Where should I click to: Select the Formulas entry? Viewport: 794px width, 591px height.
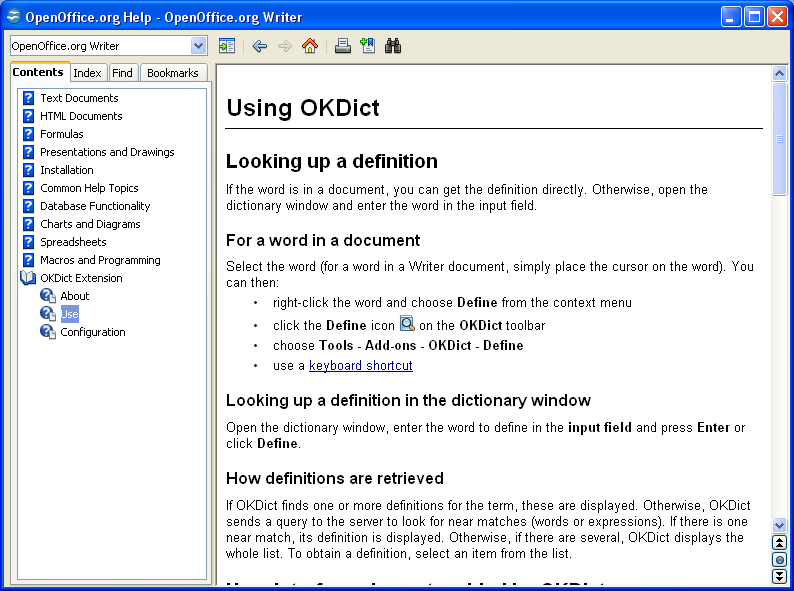(62, 134)
